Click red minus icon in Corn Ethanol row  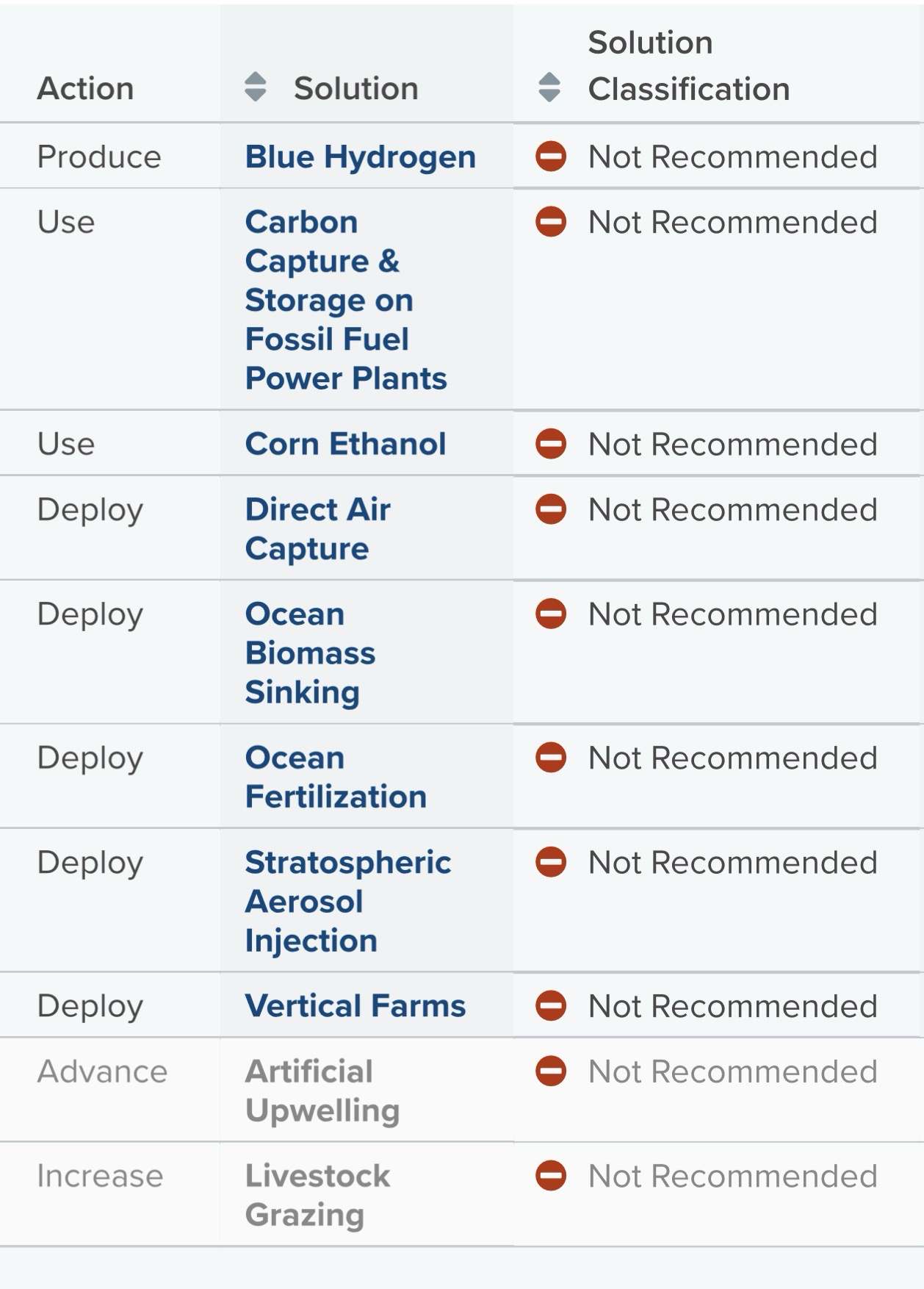(x=551, y=444)
